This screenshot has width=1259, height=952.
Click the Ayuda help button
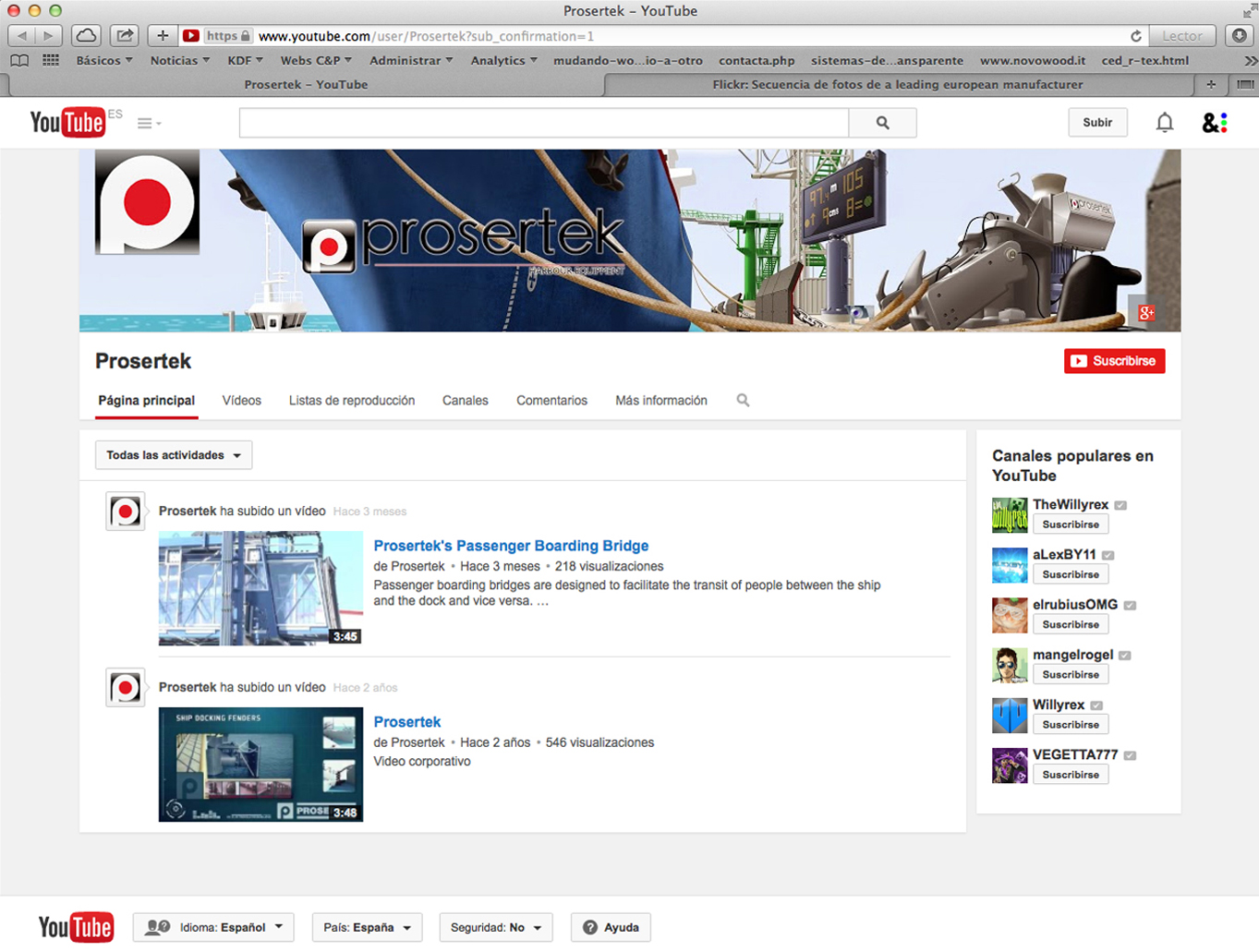coord(611,927)
